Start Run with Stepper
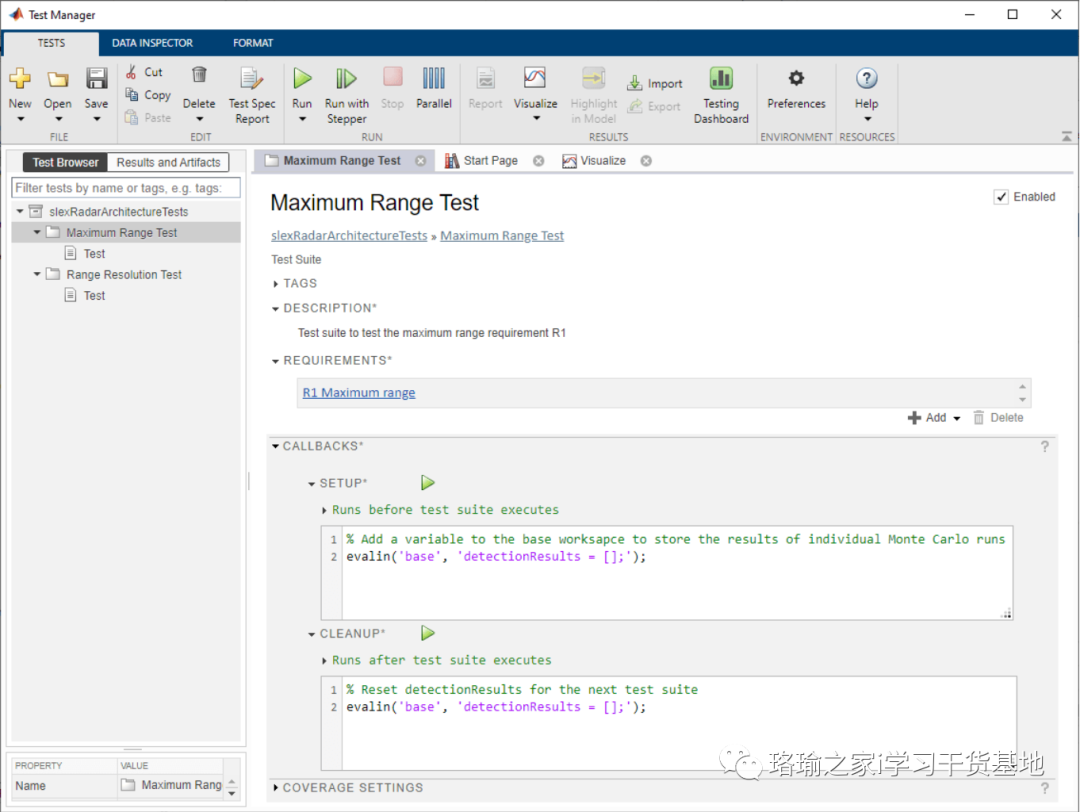This screenshot has height=812, width=1080. pos(346,79)
